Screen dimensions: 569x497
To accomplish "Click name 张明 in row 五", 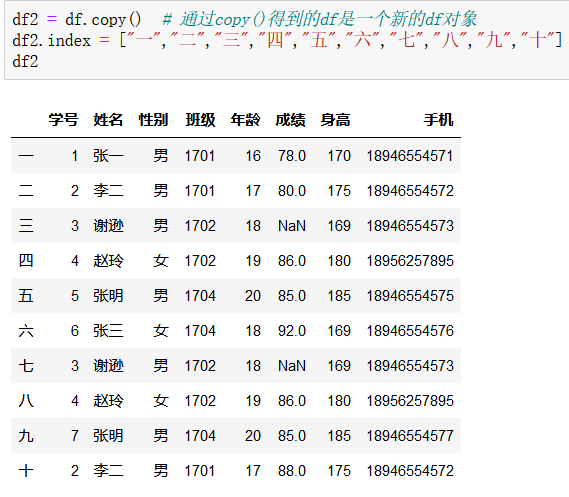I will (108, 296).
